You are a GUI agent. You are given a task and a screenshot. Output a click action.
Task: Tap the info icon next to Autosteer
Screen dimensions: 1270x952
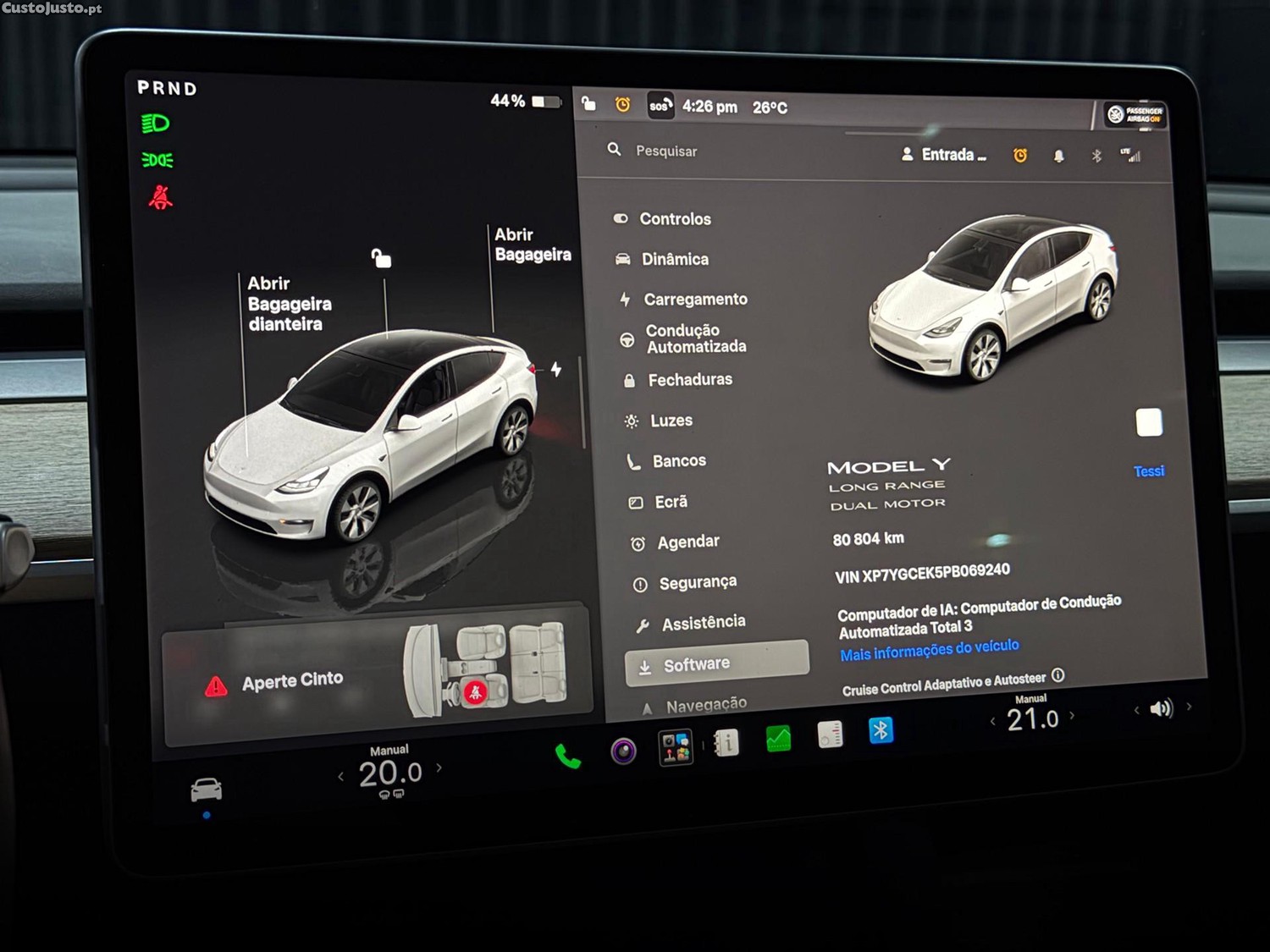click(x=1057, y=675)
